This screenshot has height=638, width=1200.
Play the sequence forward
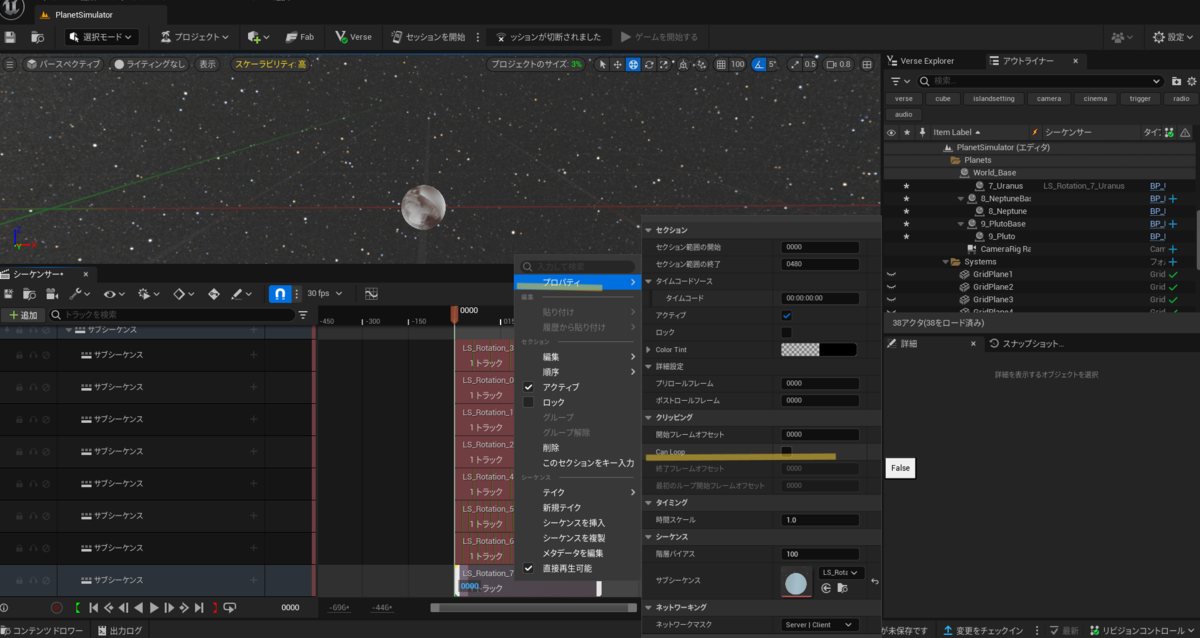[x=154, y=607]
